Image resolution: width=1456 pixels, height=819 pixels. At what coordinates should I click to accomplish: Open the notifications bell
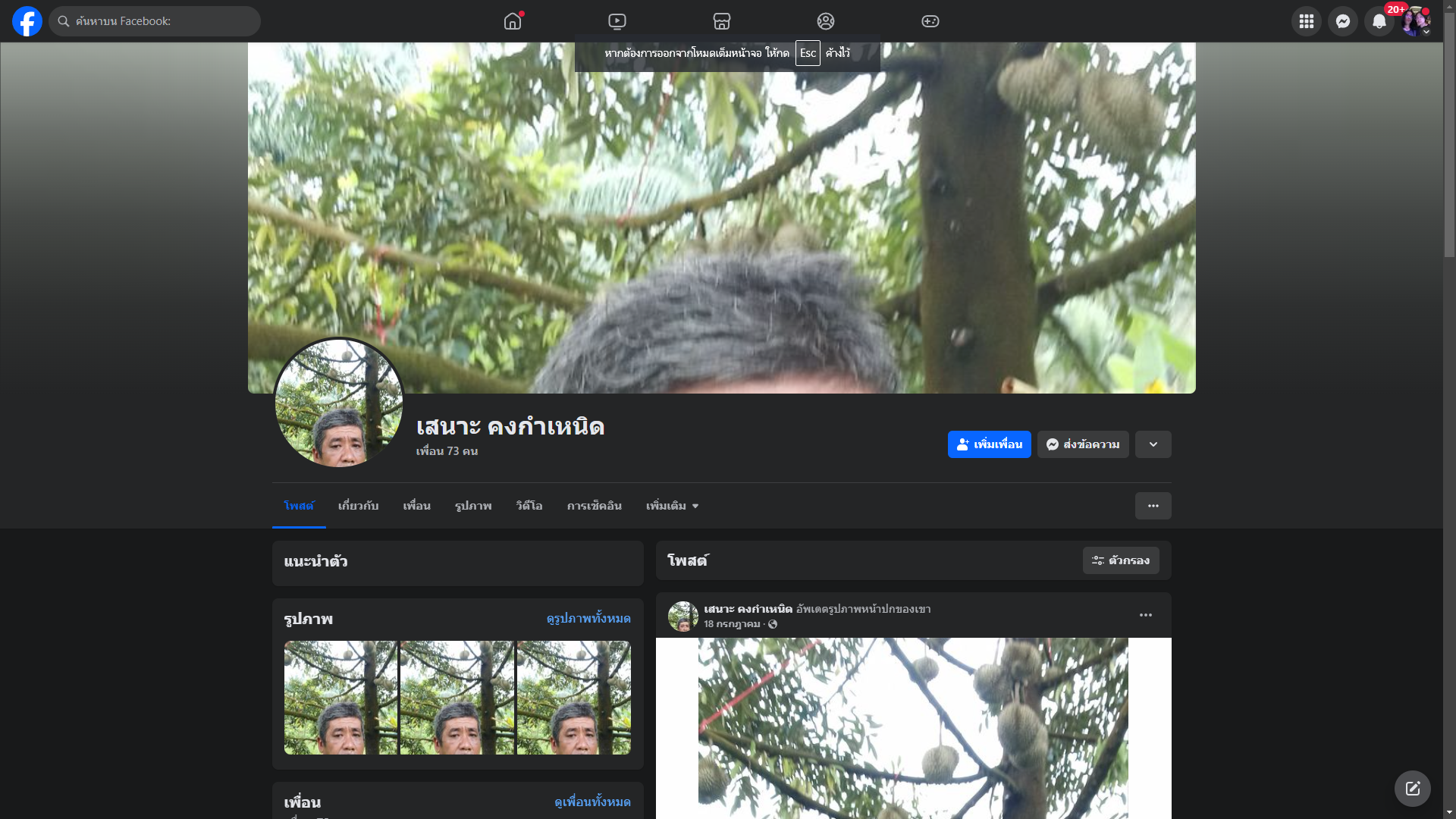coord(1379,21)
